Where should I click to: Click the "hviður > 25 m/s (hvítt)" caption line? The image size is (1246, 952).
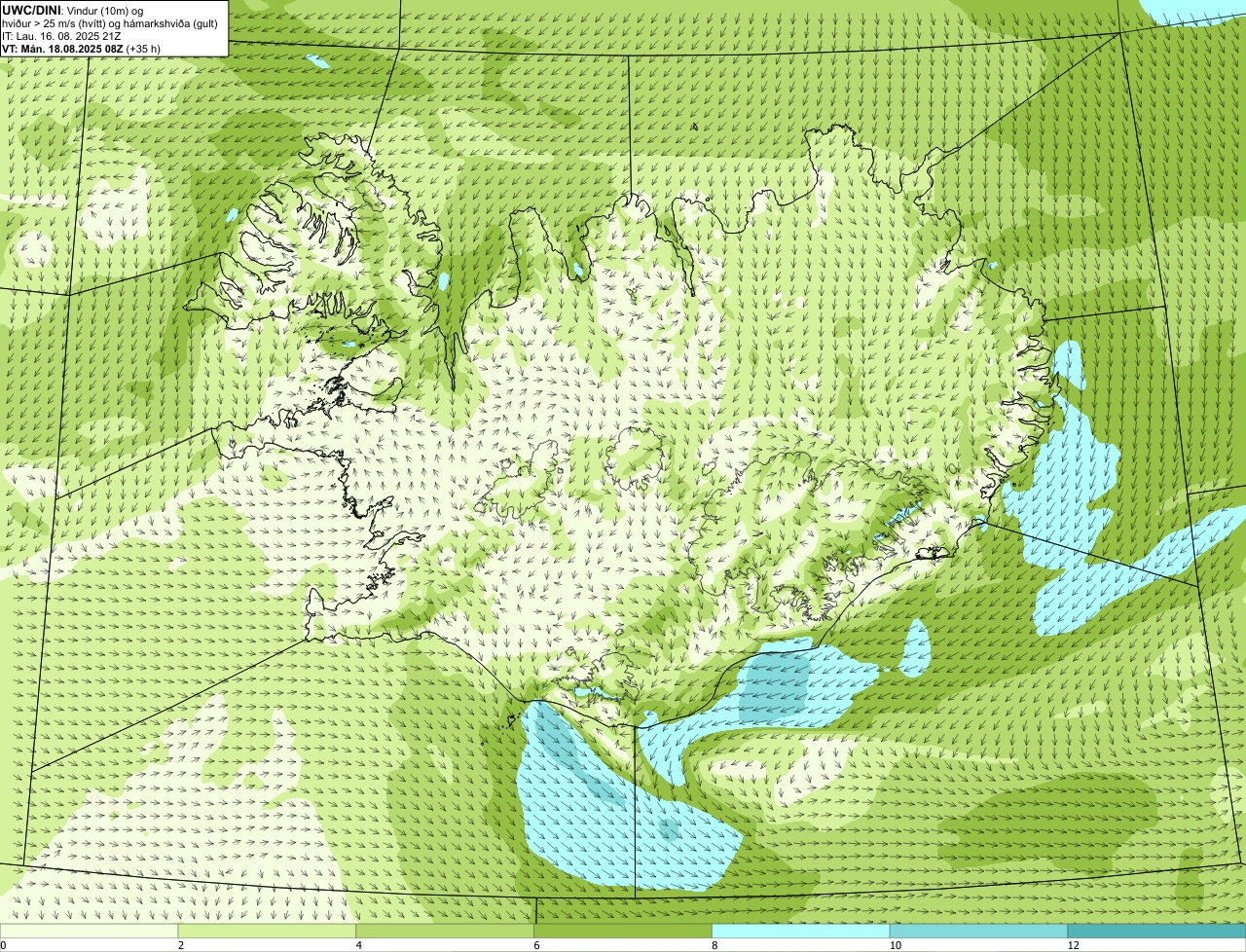[x=110, y=22]
